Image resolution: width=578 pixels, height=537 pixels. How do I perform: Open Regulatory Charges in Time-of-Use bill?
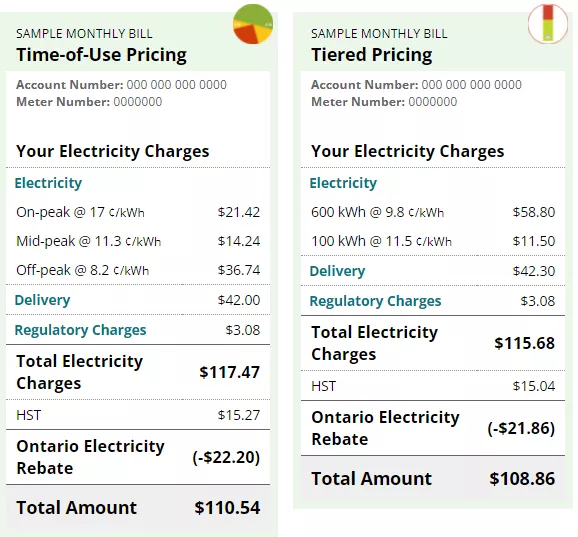tap(80, 330)
